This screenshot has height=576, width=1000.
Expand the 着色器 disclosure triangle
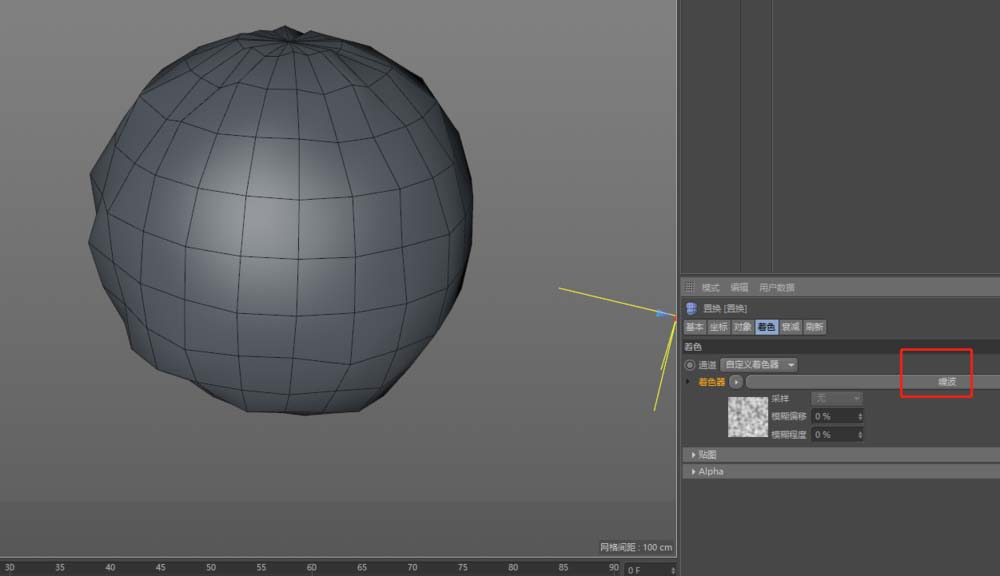687,382
